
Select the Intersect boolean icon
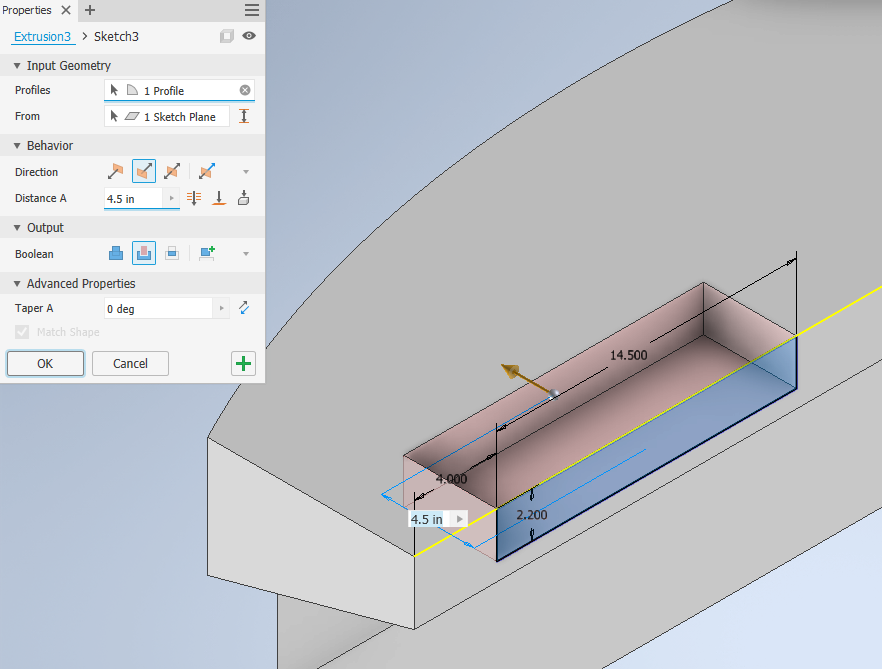[x=172, y=254]
